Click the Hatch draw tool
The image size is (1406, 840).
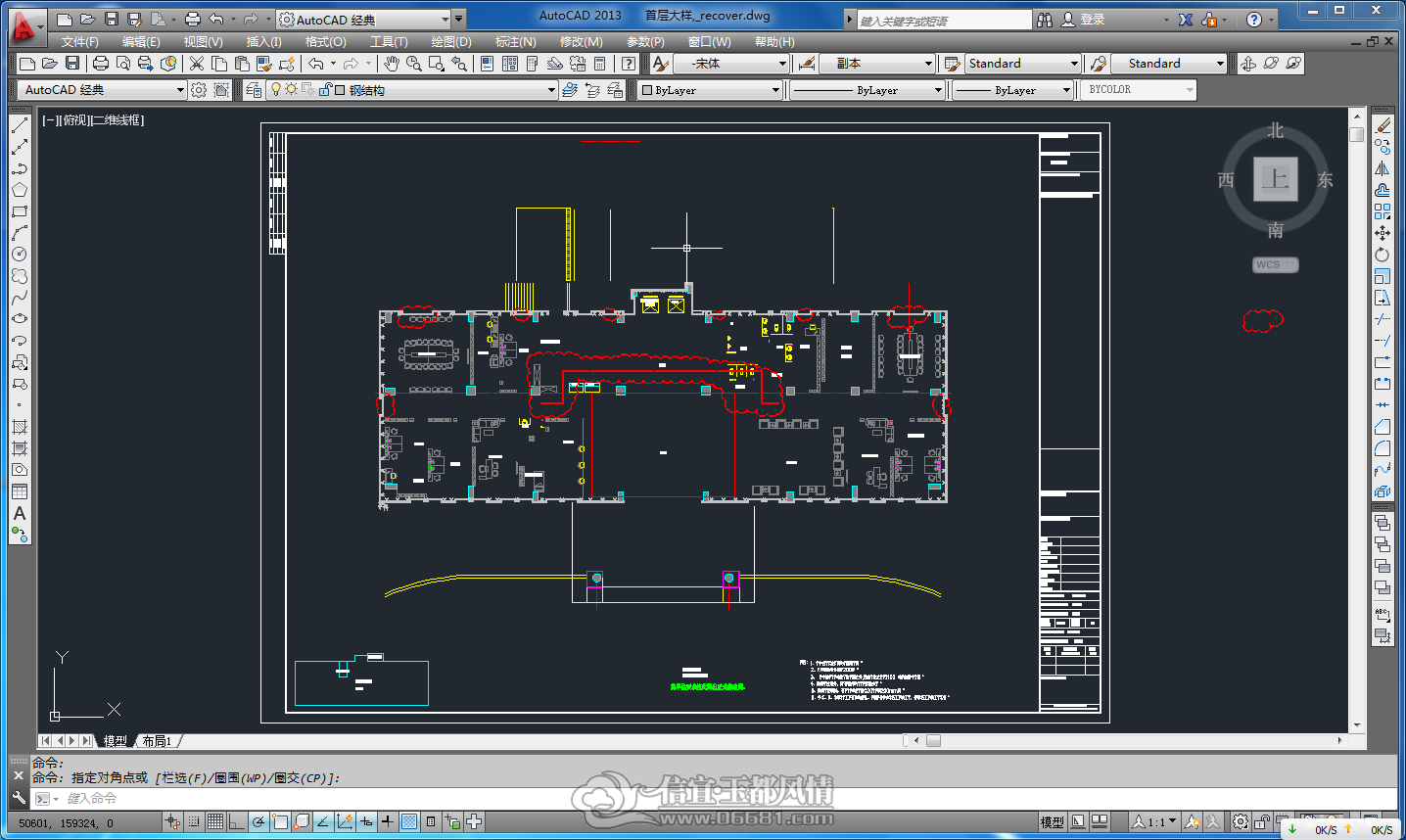[19, 427]
